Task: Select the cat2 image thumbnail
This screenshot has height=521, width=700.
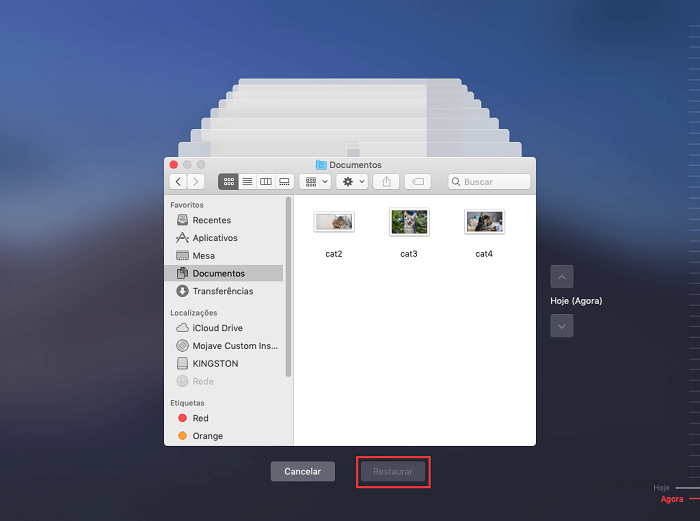Action: [x=334, y=222]
